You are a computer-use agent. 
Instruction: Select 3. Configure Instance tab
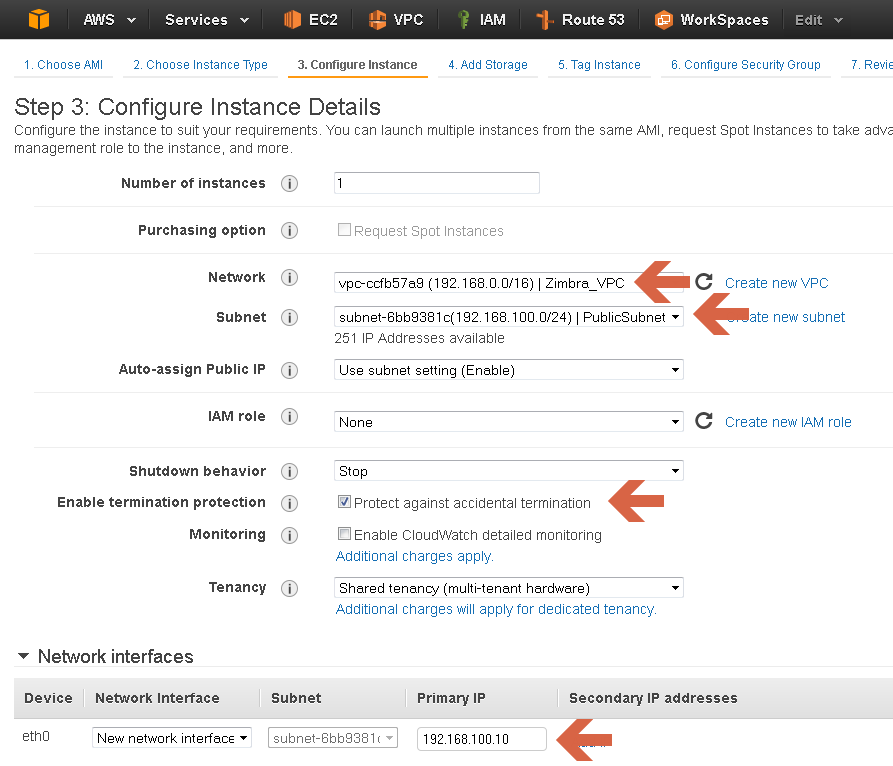tap(358, 65)
